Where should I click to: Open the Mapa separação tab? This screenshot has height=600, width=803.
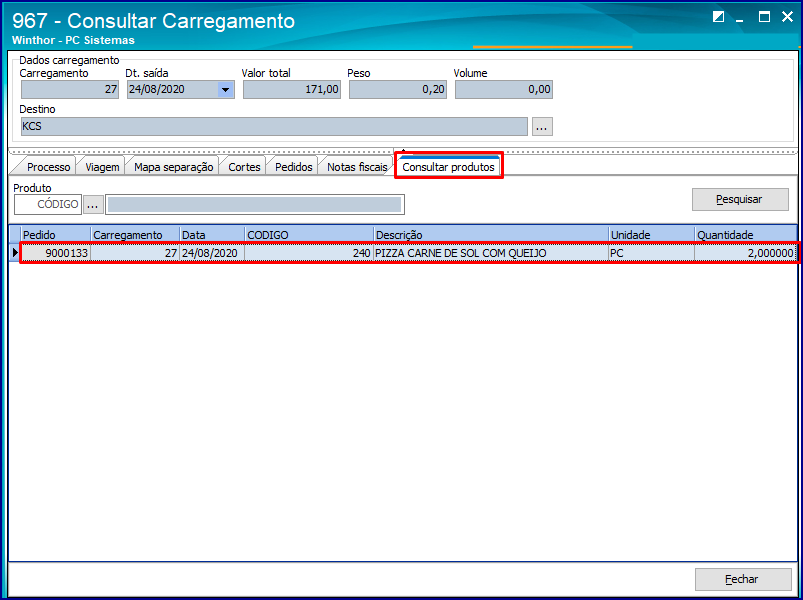point(173,167)
